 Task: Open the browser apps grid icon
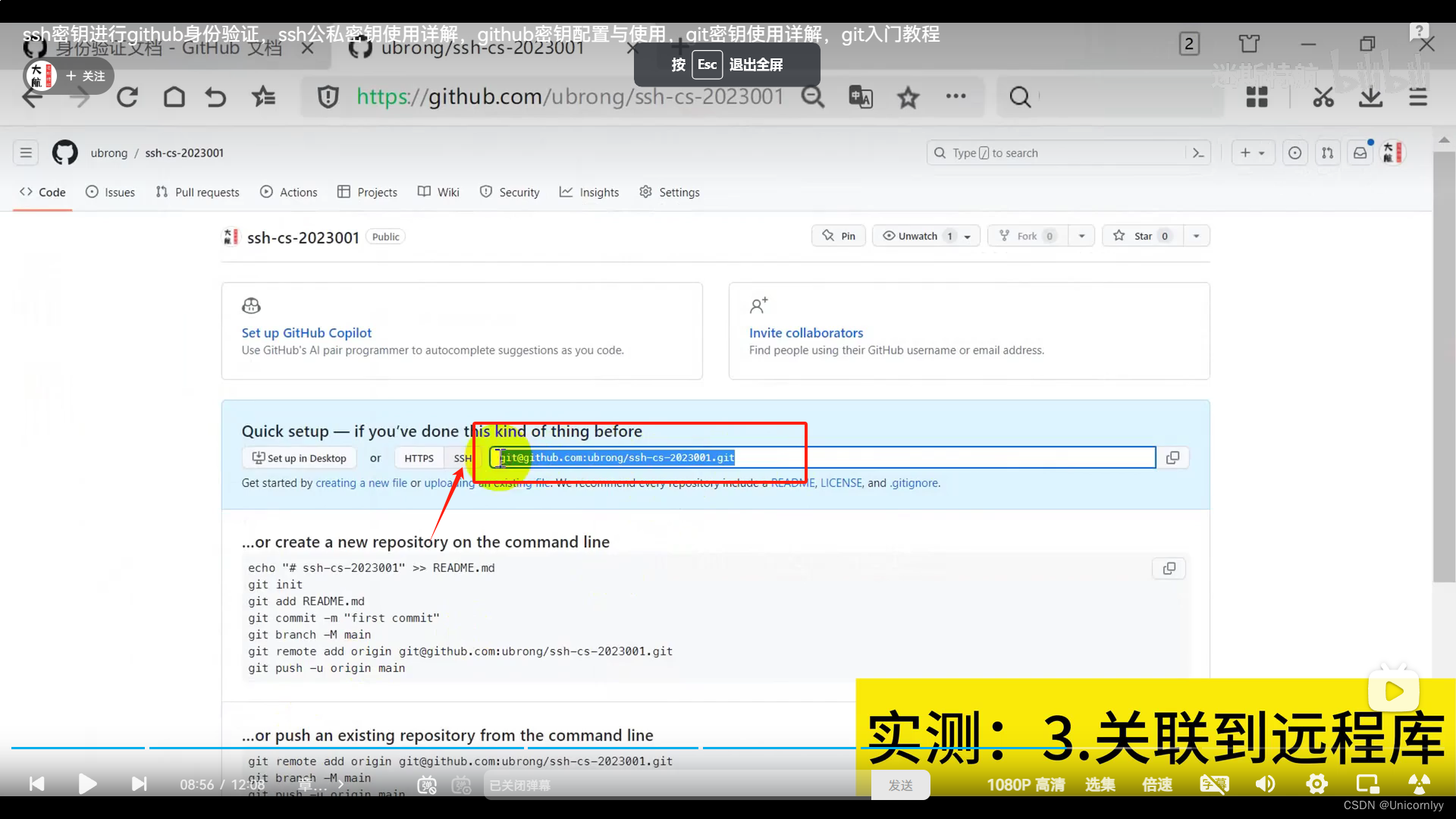click(1257, 97)
